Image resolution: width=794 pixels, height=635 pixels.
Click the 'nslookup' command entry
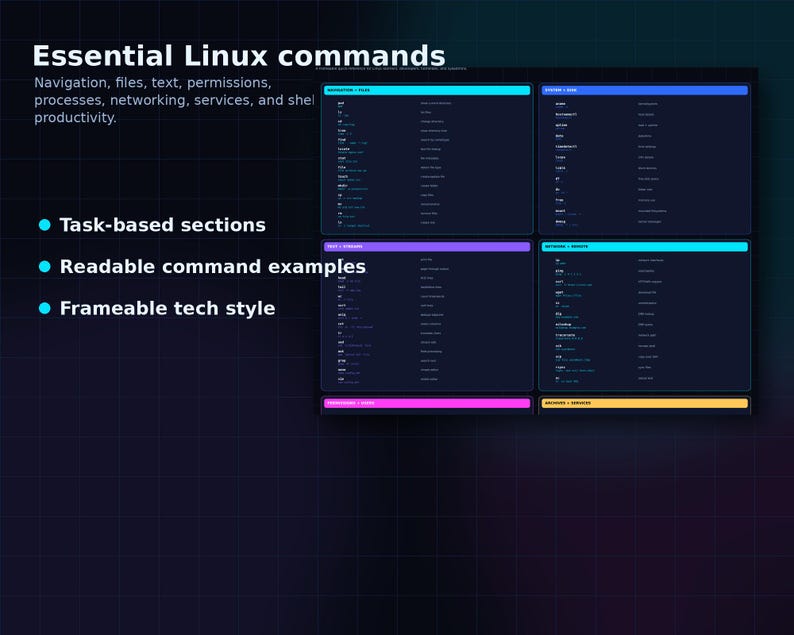click(x=563, y=325)
